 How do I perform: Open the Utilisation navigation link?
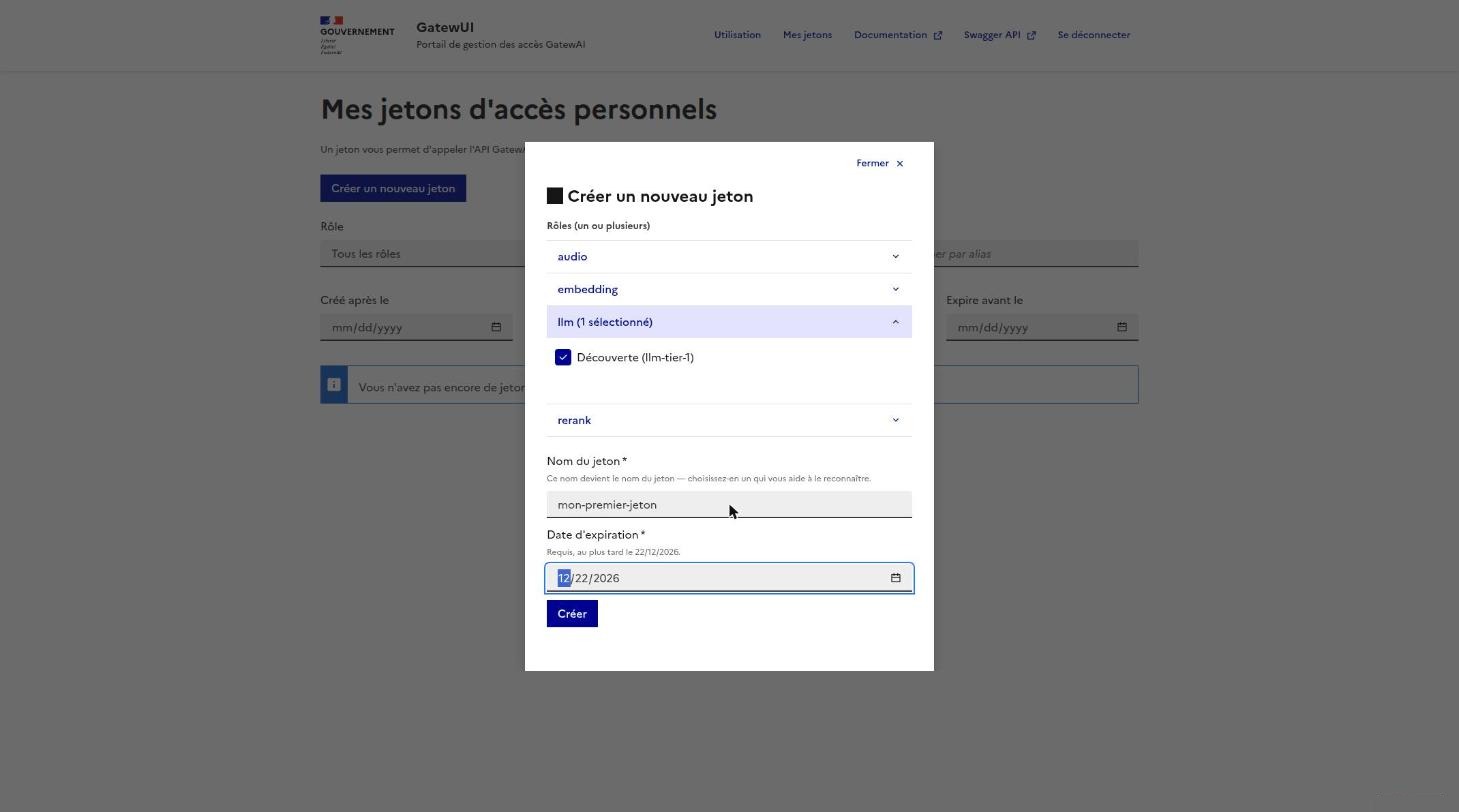click(737, 35)
